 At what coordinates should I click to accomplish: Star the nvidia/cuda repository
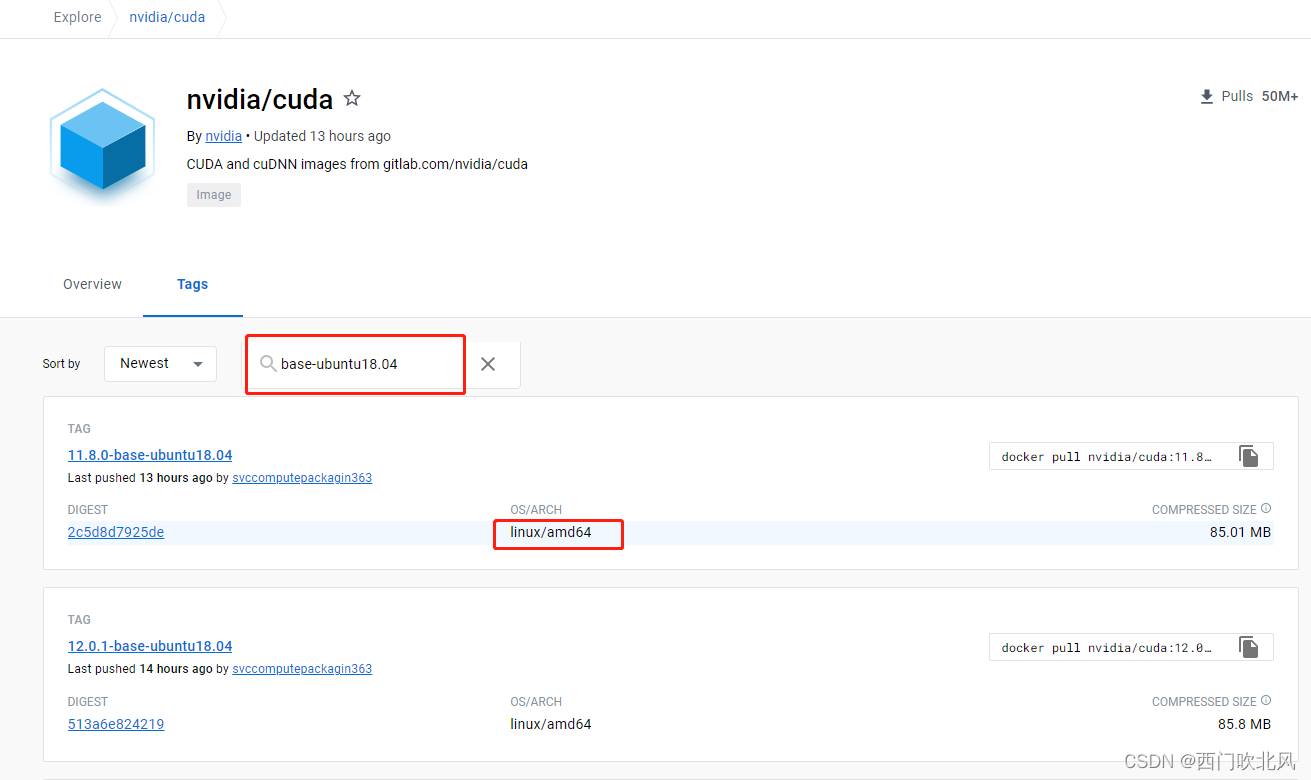click(352, 98)
